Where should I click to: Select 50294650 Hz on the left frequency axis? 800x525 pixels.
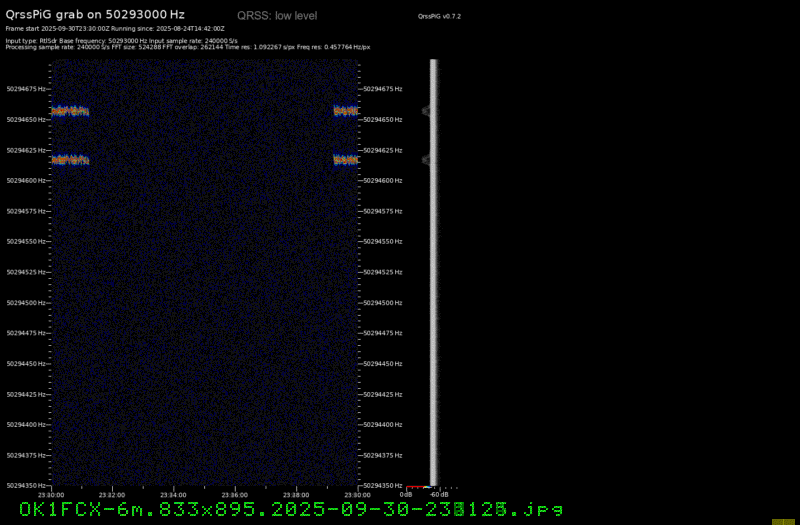pos(26,119)
